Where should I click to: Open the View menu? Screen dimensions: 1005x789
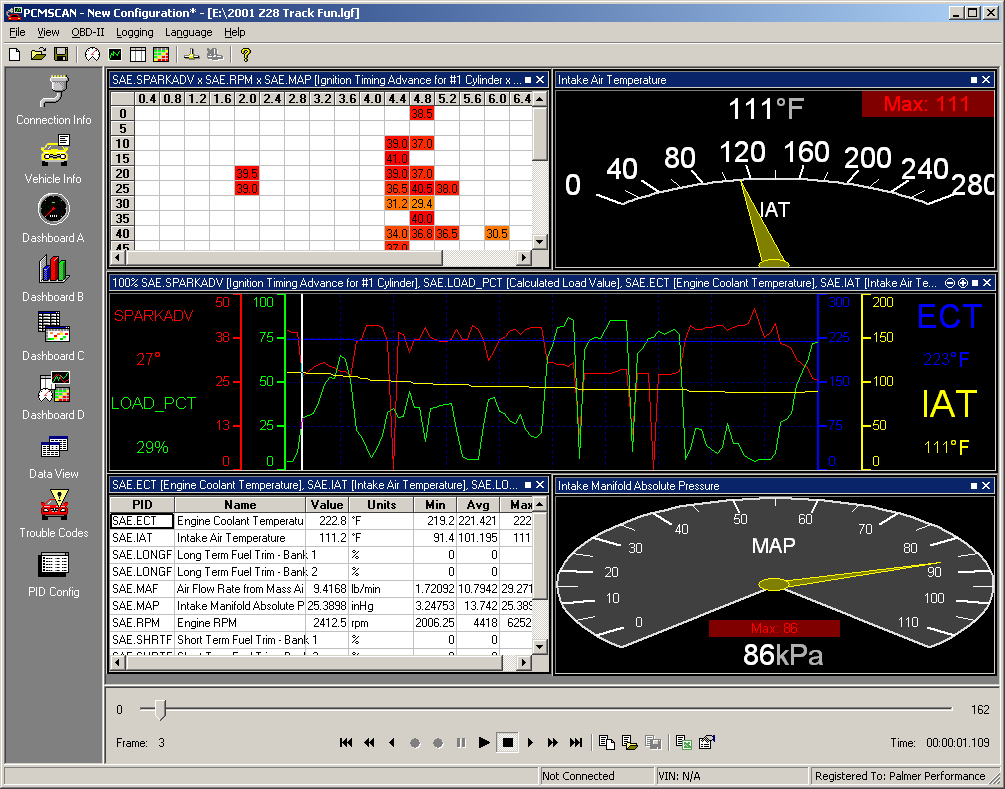coord(48,32)
